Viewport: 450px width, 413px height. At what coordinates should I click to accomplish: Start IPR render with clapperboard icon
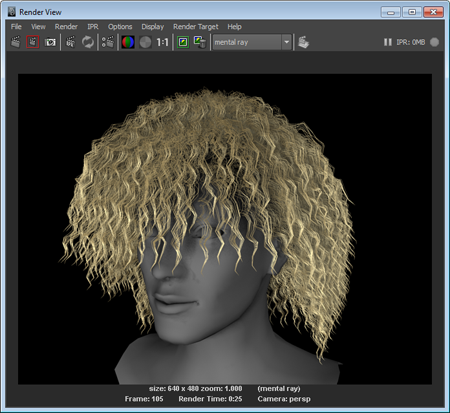point(71,42)
